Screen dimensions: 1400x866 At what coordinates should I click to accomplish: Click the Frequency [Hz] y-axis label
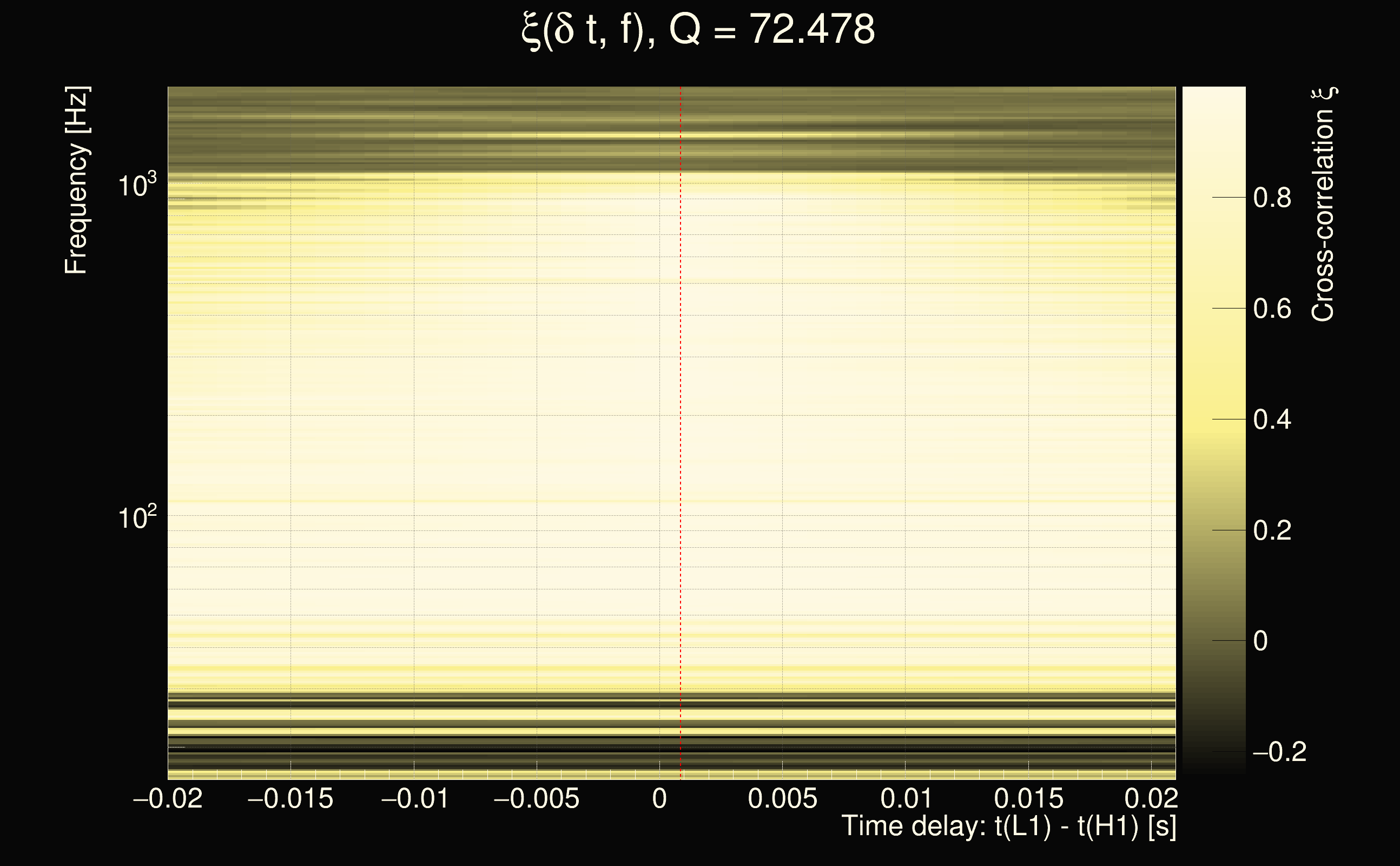[76, 180]
